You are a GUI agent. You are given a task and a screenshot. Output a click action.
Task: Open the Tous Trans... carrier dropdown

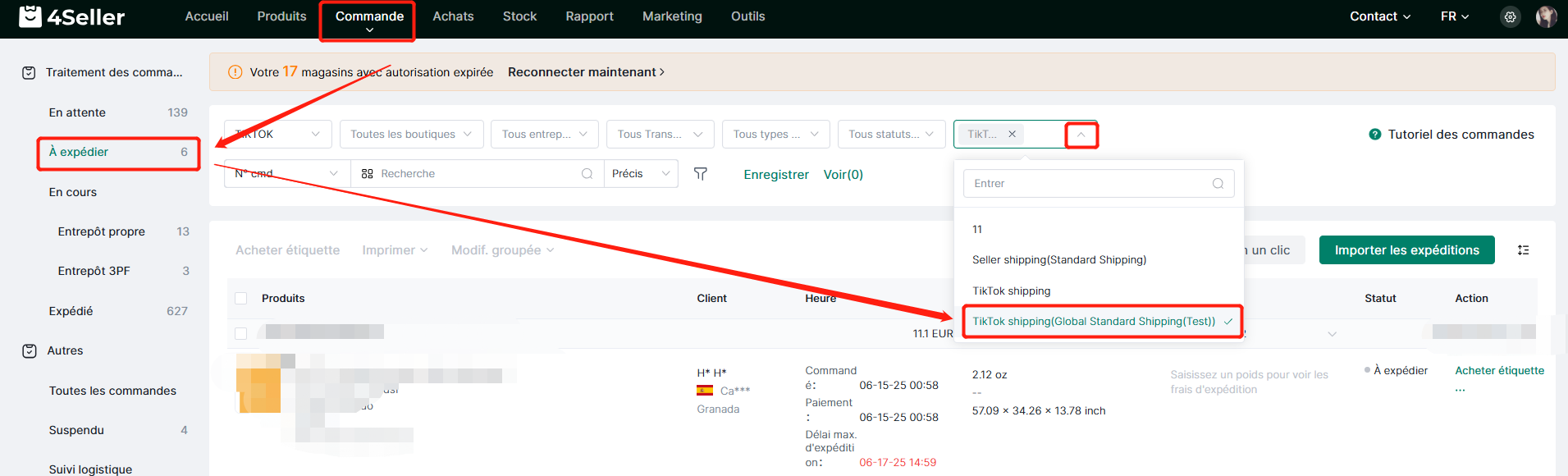[661, 135]
